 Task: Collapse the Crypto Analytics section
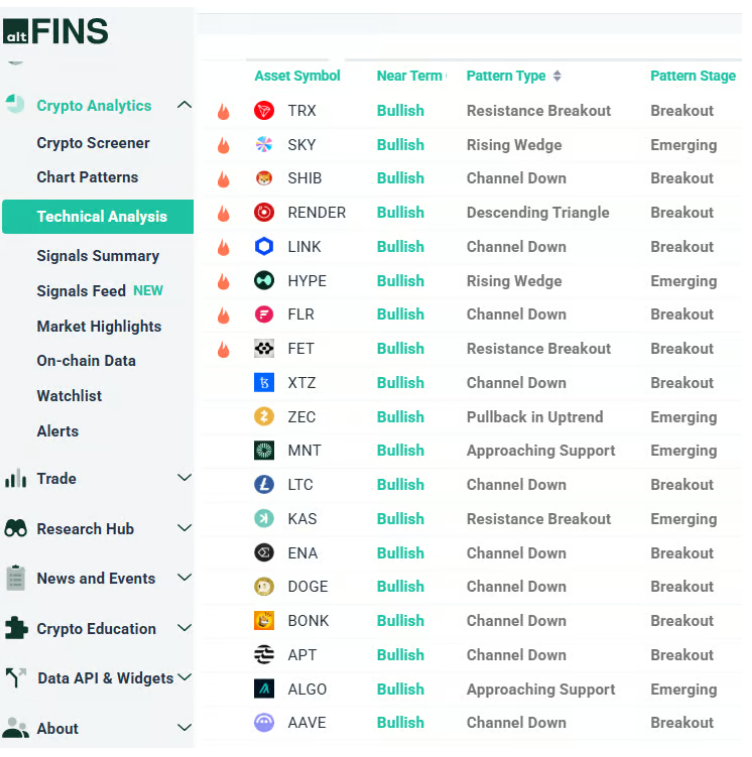tap(184, 105)
